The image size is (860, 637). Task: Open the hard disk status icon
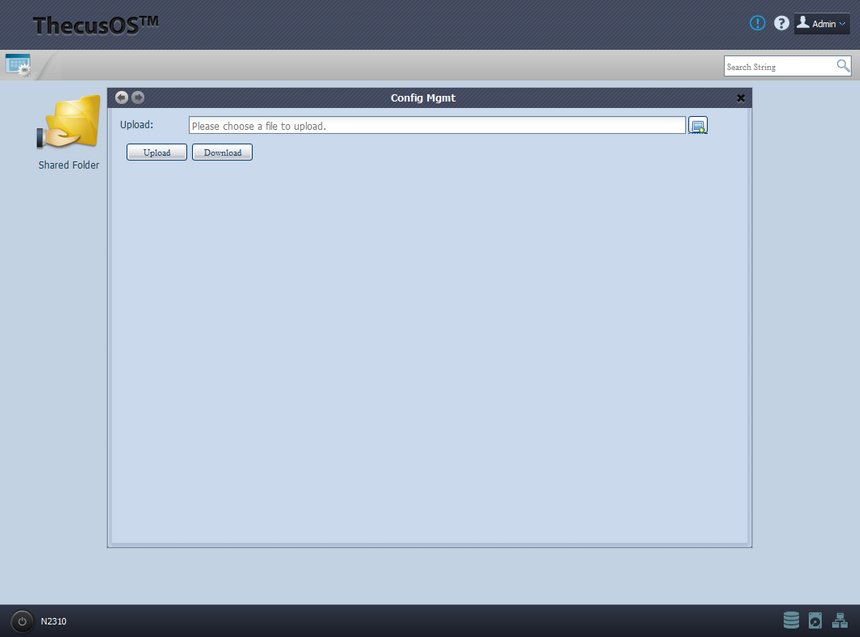(815, 621)
